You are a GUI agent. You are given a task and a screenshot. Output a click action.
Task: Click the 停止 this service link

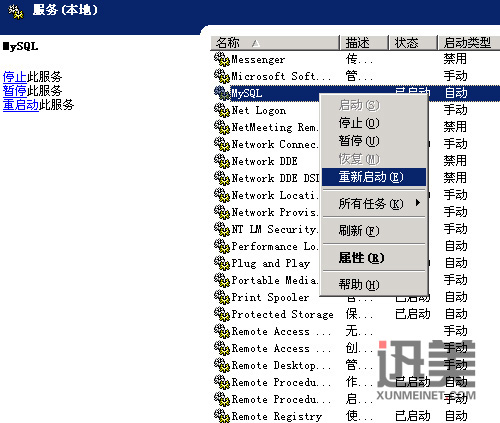click(x=15, y=77)
